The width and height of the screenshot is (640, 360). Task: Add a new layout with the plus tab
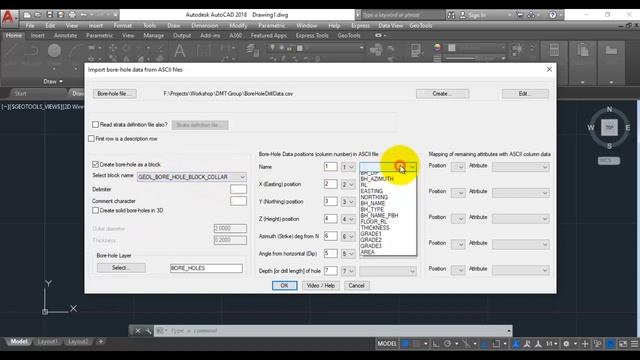(x=100, y=341)
